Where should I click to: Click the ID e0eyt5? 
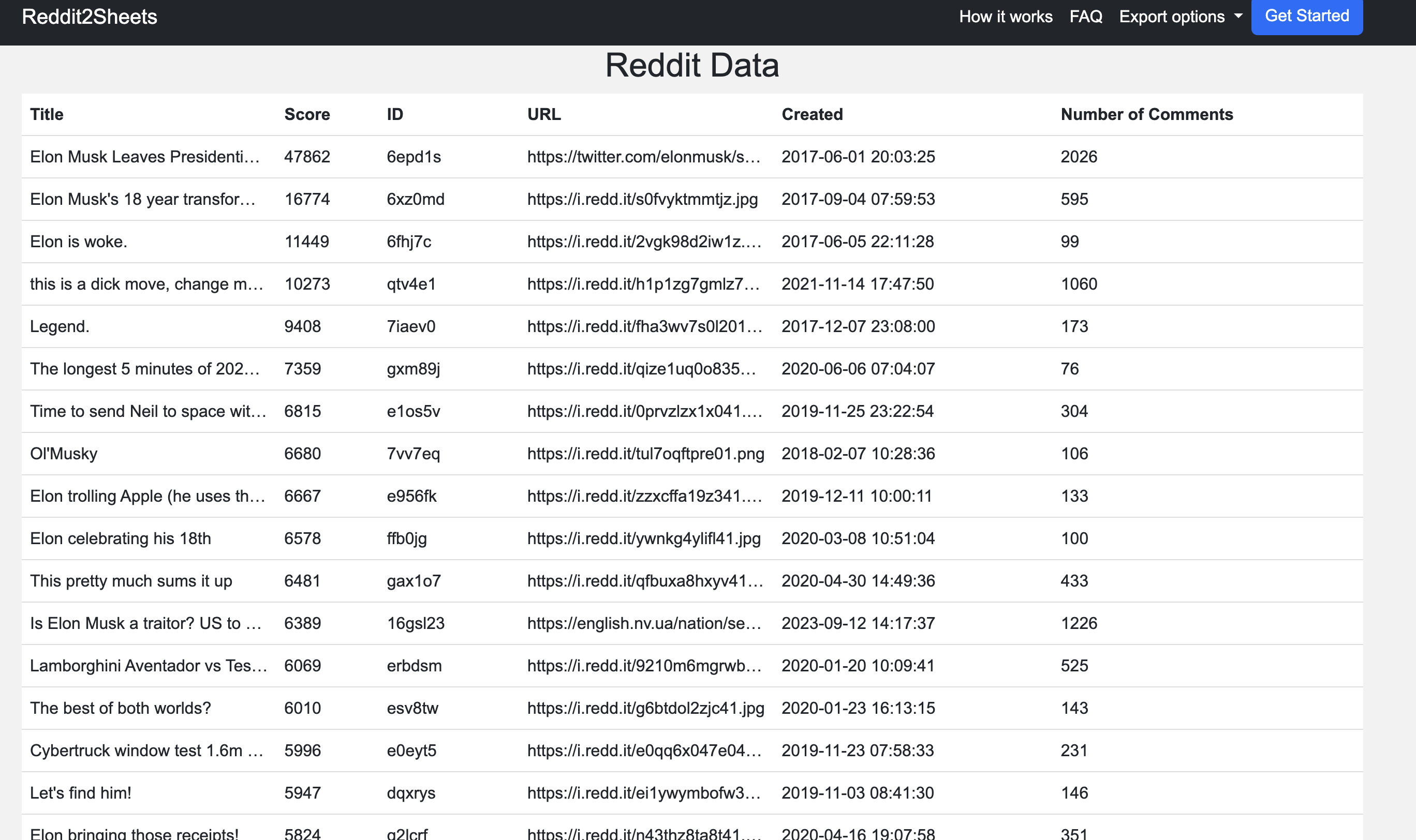pos(411,751)
